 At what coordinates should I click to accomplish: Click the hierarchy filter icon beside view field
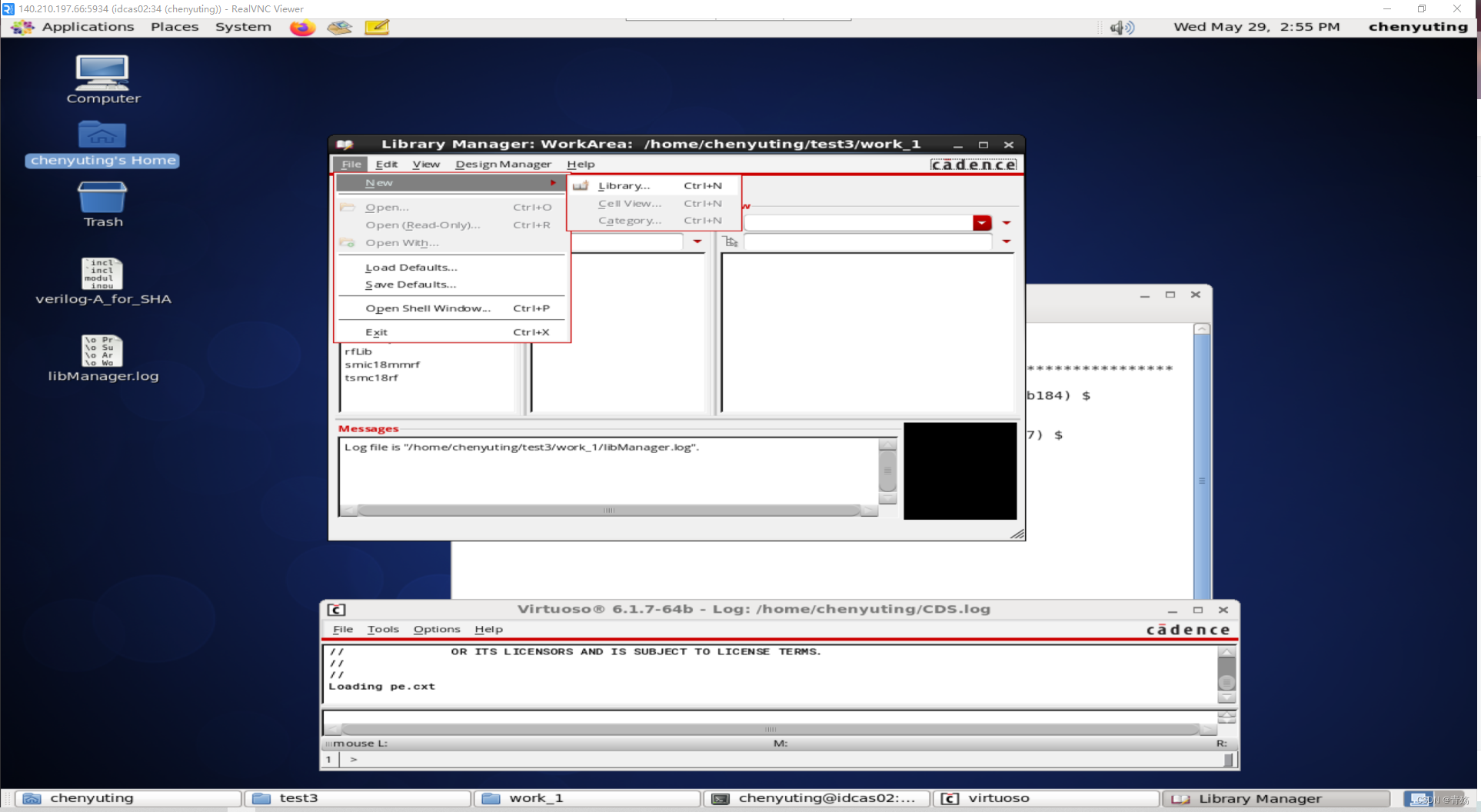731,241
